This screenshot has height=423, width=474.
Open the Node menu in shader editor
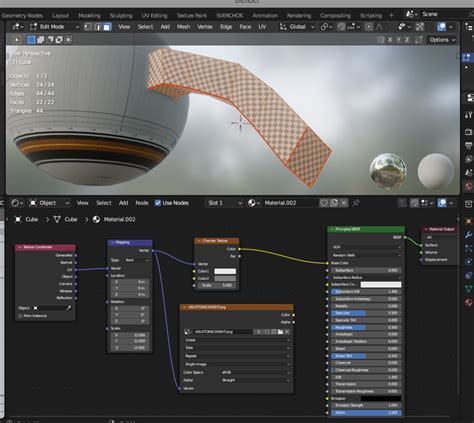[142, 203]
